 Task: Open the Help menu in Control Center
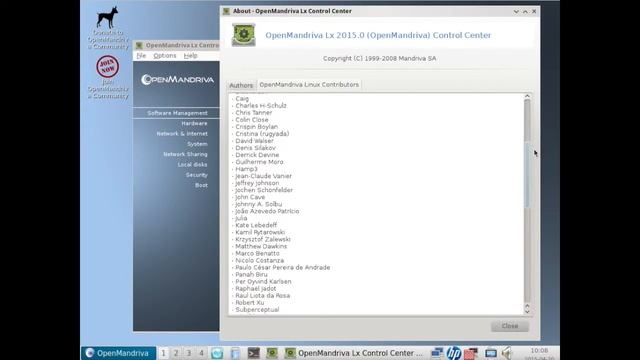tap(190, 56)
